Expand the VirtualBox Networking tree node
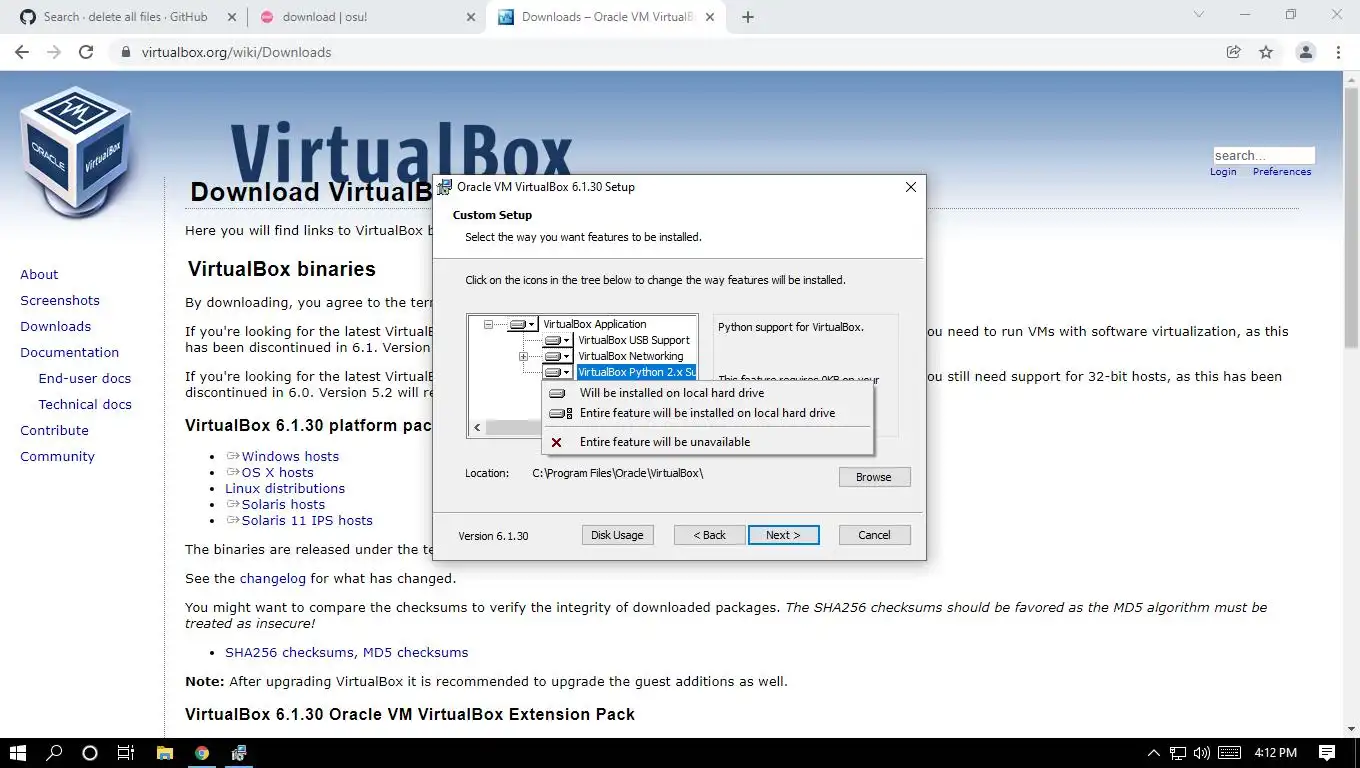The height and width of the screenshot is (768, 1360). (523, 356)
